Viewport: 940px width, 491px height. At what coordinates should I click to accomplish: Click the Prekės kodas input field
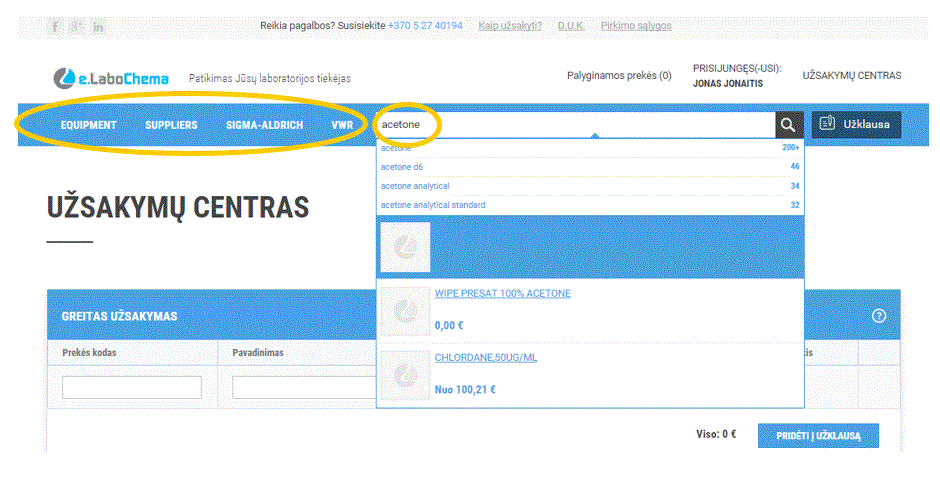click(x=132, y=387)
